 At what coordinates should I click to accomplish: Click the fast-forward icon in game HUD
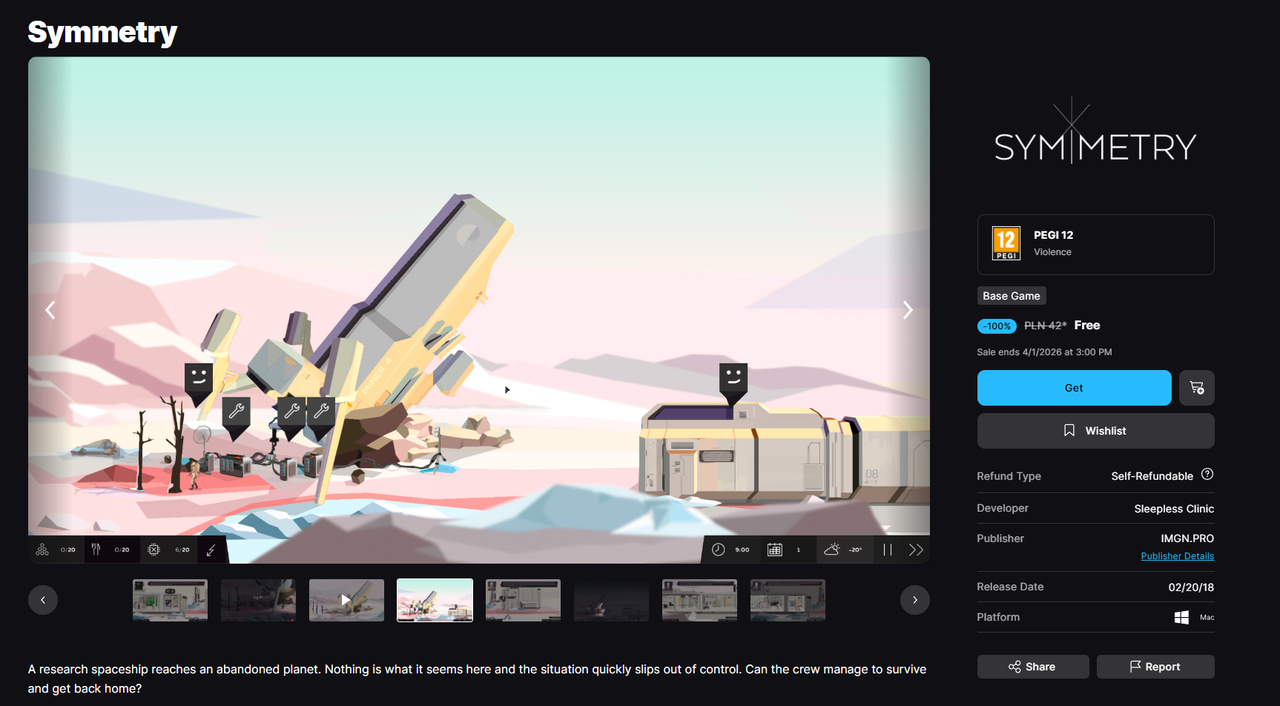[x=915, y=550]
